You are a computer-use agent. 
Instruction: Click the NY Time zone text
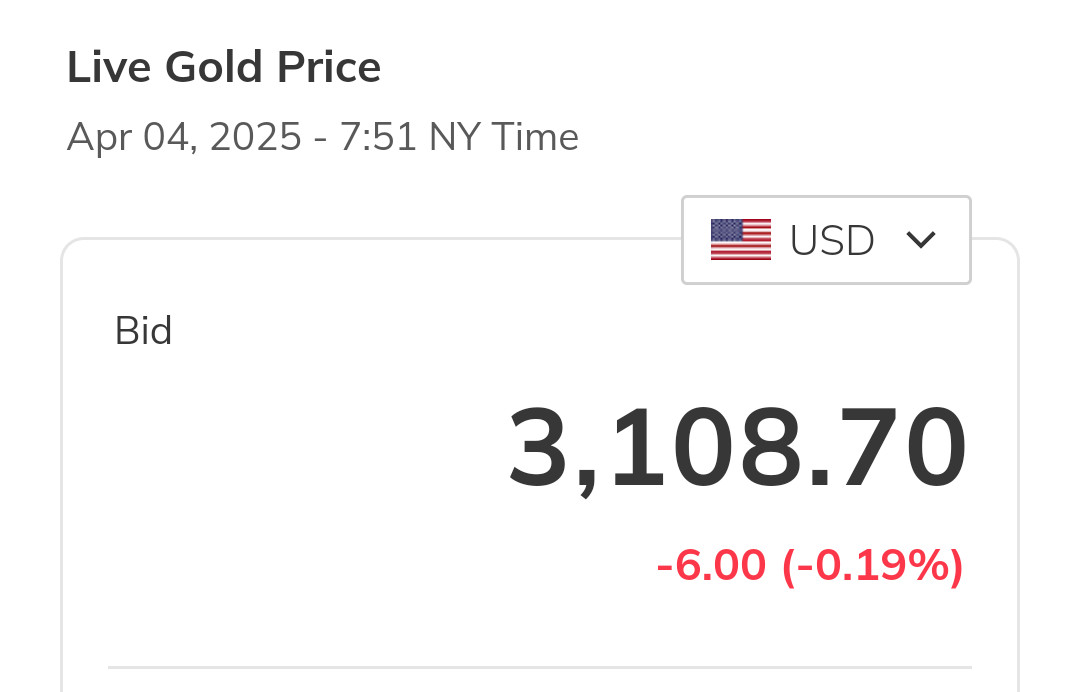(x=504, y=137)
